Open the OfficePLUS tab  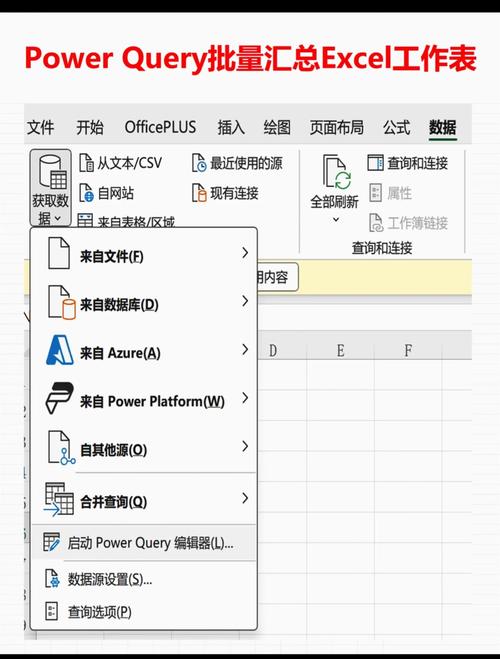click(x=160, y=127)
